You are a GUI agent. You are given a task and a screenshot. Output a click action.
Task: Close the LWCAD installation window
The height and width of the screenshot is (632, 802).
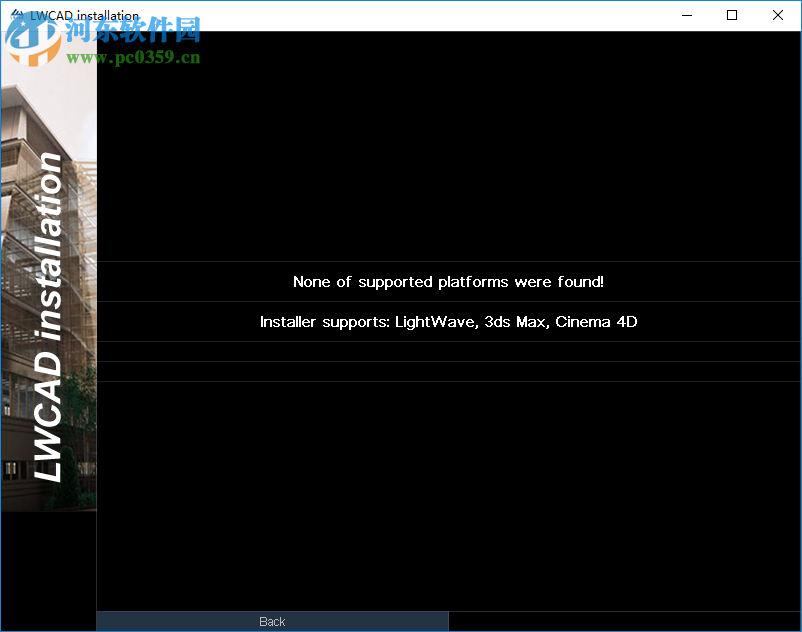click(777, 15)
